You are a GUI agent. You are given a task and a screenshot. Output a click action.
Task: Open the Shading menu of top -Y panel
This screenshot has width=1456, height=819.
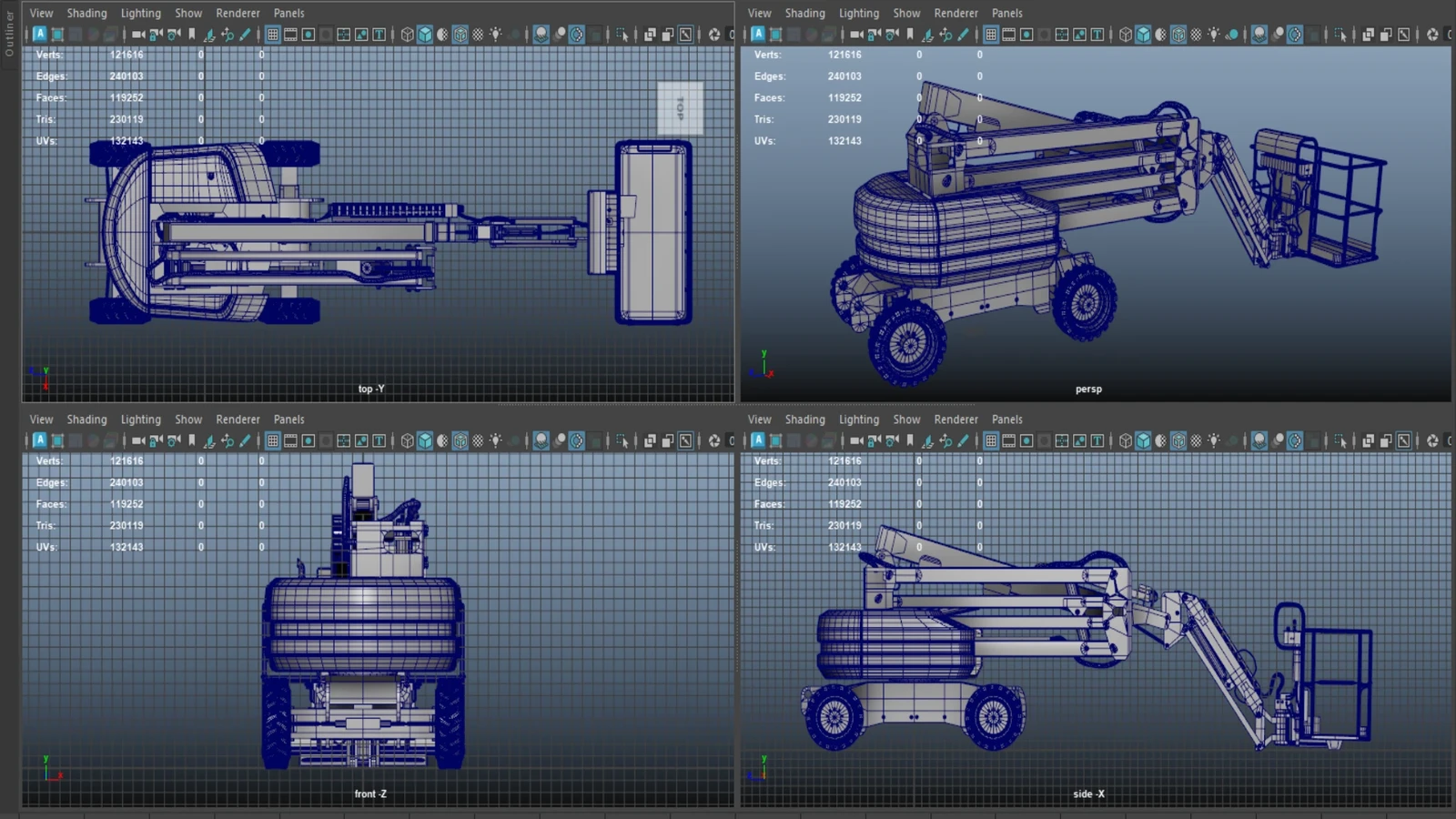point(86,13)
